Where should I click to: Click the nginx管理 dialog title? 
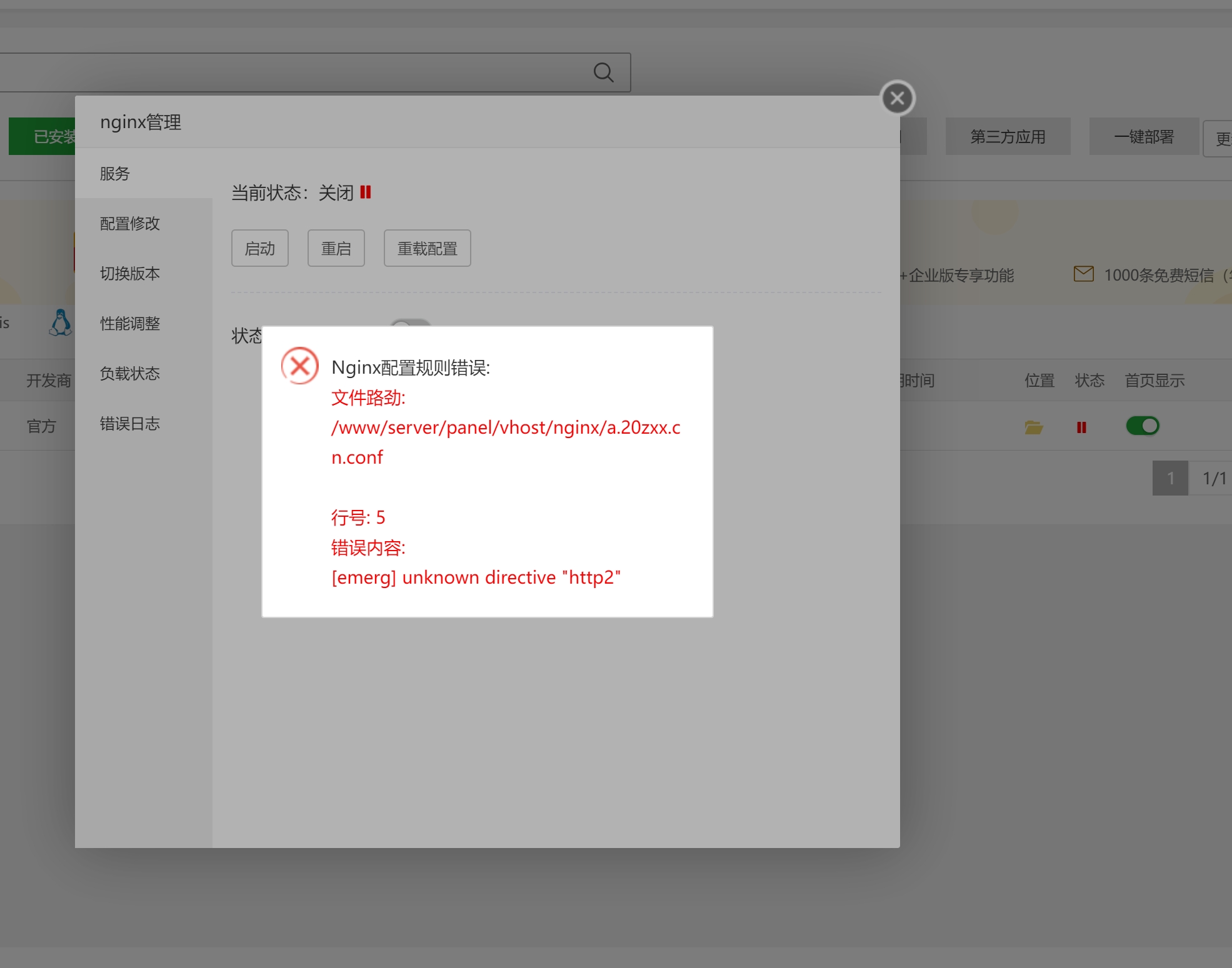click(141, 122)
